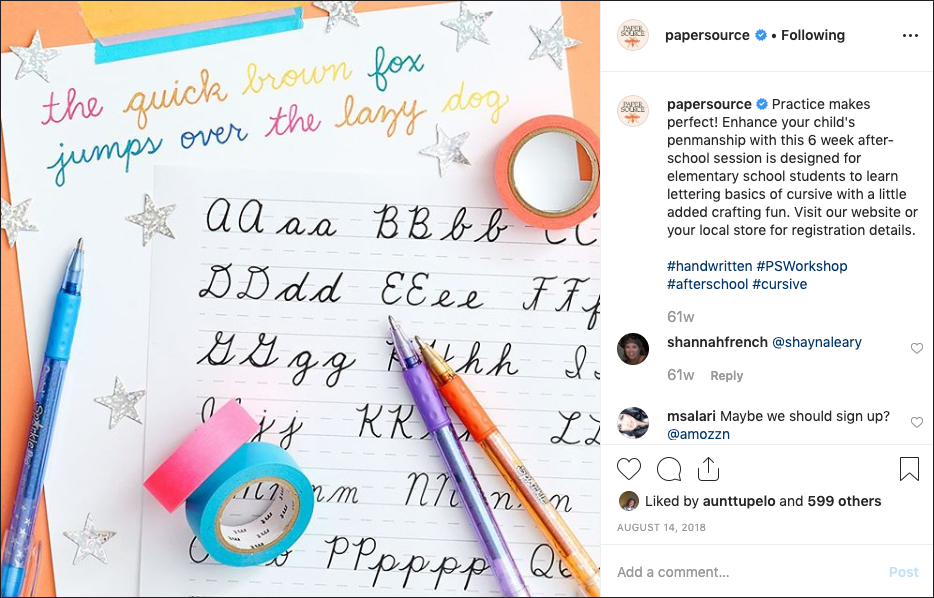Open aunttupelo liker avatar
The height and width of the screenshot is (598, 934).
pos(628,501)
